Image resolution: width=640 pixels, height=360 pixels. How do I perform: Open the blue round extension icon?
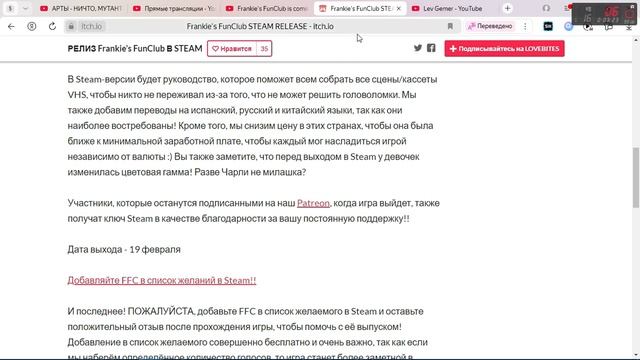pyautogui.click(x=568, y=26)
